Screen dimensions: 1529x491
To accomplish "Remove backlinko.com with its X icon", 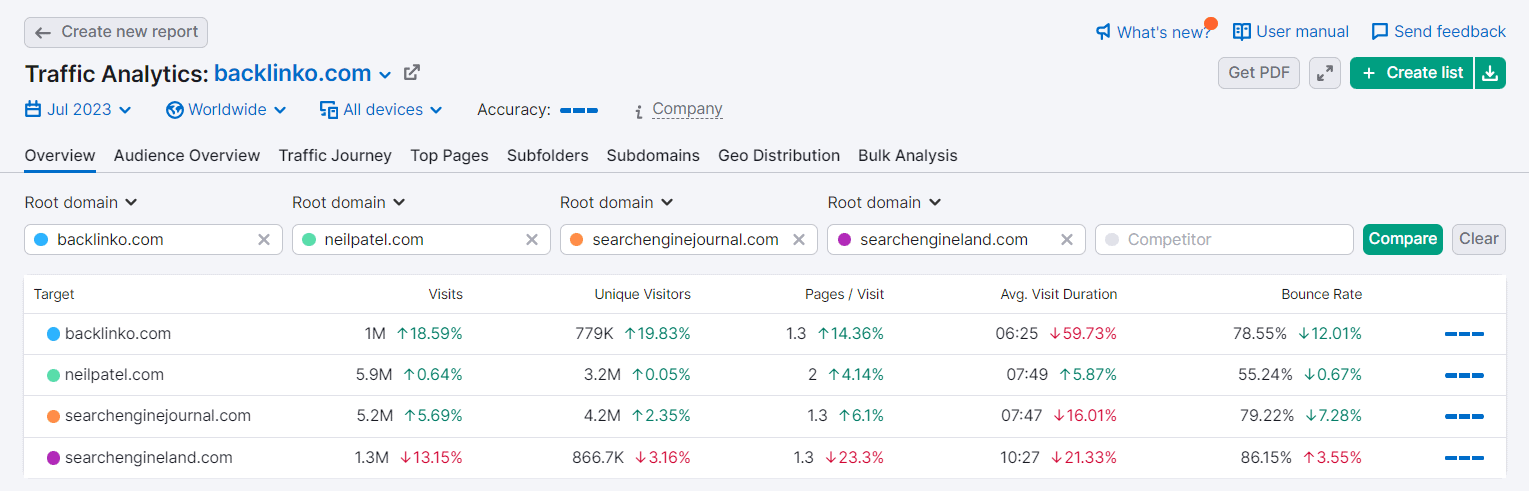I will click(264, 240).
